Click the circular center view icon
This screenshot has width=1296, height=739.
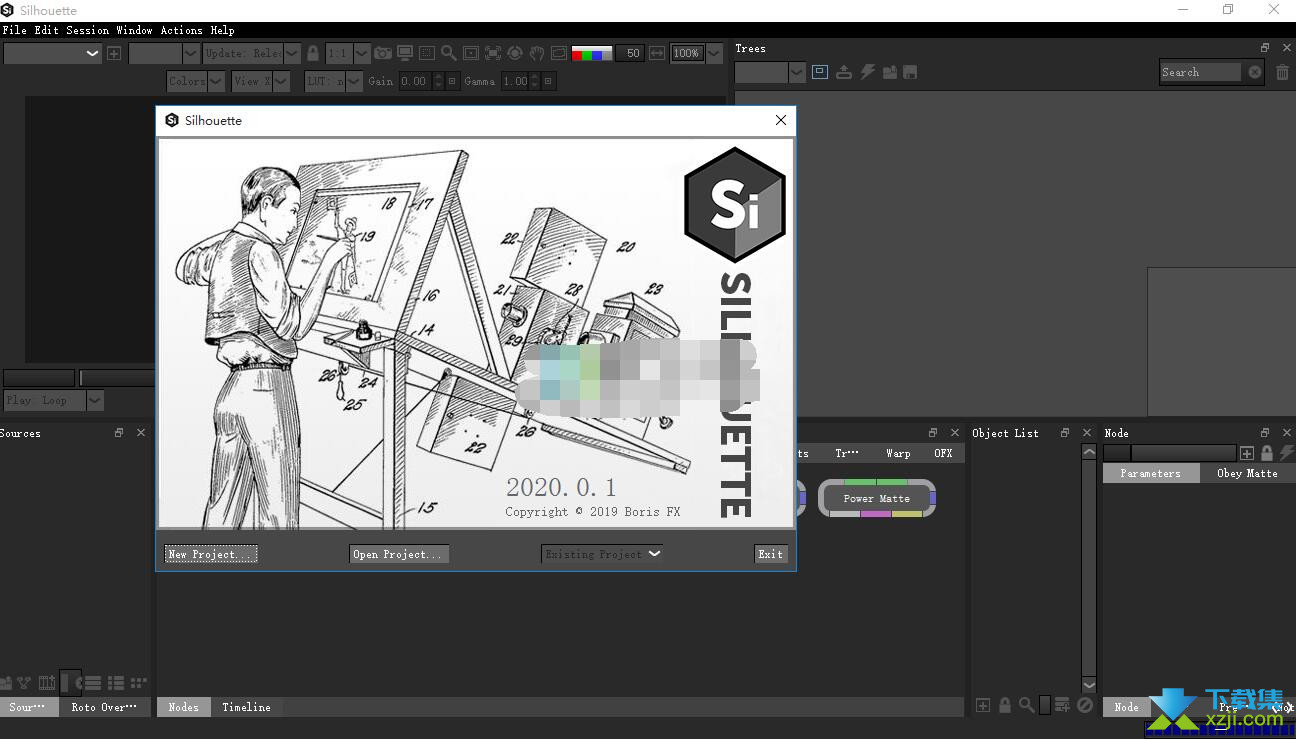[x=515, y=53]
